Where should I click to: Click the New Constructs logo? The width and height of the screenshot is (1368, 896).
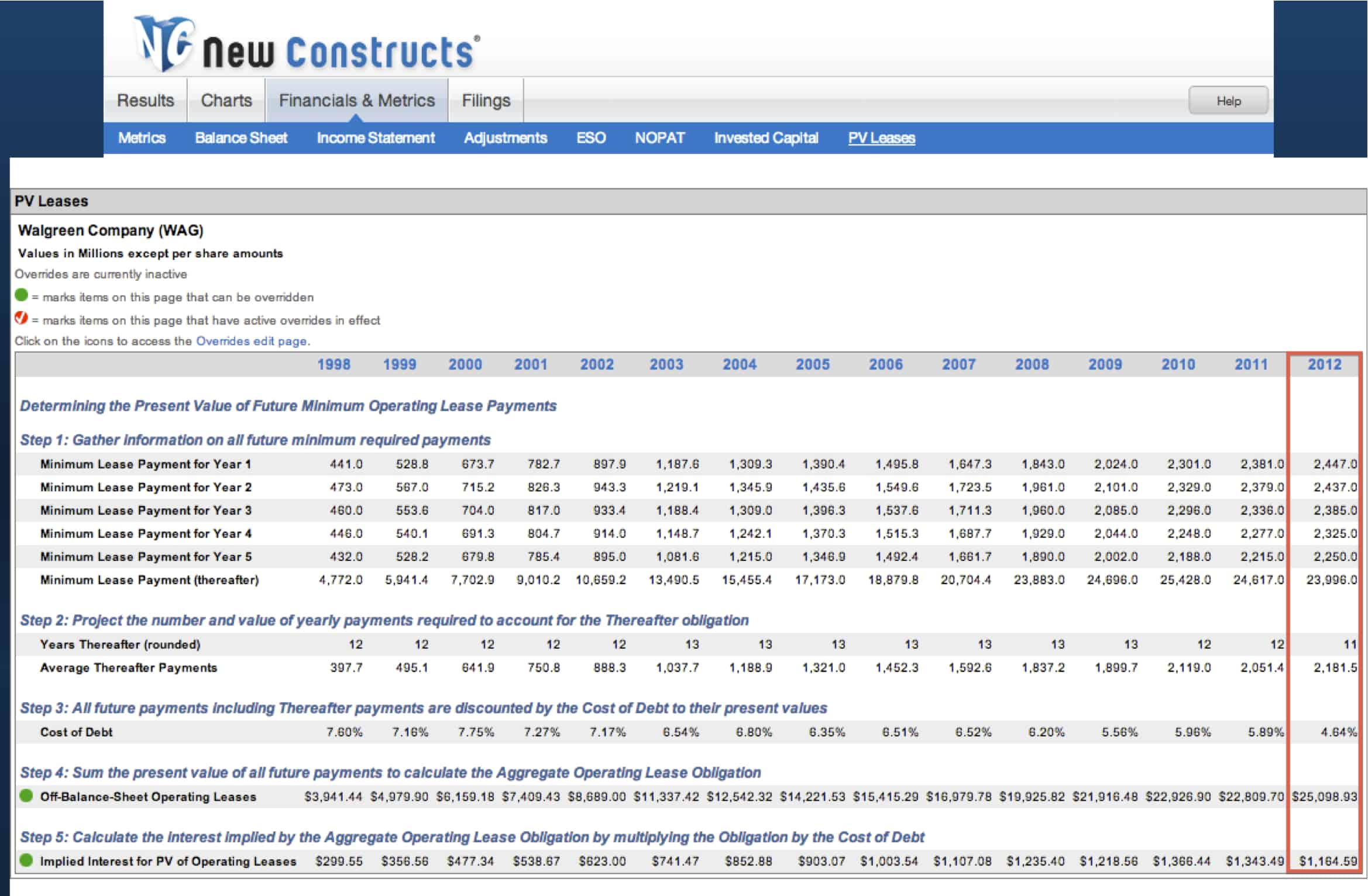(x=307, y=44)
